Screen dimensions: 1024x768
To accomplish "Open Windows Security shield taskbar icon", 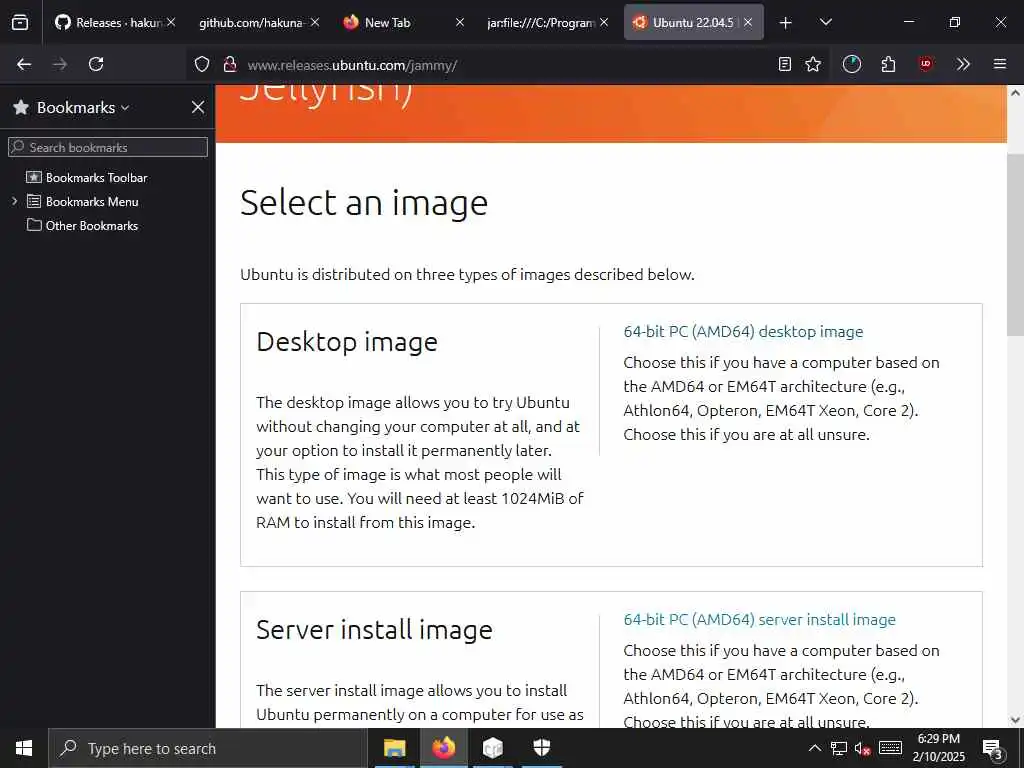I will pos(542,748).
